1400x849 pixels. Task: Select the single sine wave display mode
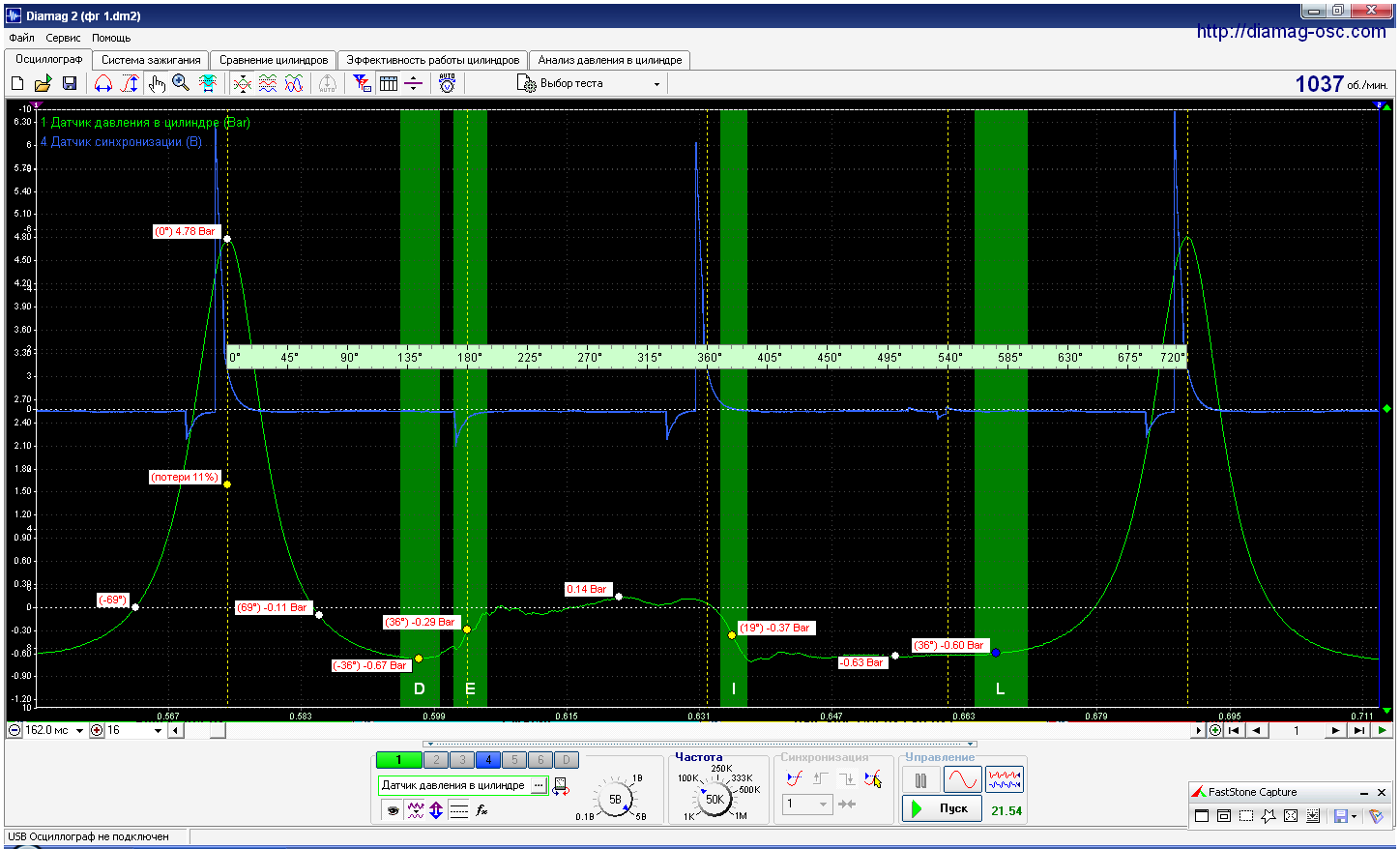963,779
